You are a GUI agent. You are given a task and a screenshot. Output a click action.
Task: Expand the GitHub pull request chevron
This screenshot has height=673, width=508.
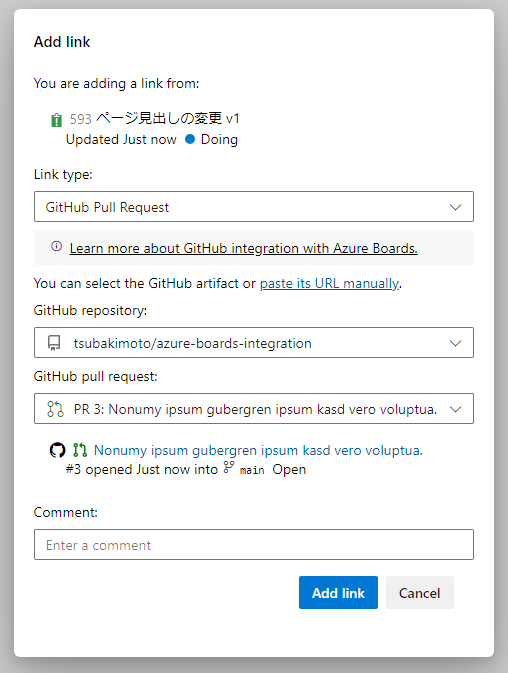pos(455,409)
